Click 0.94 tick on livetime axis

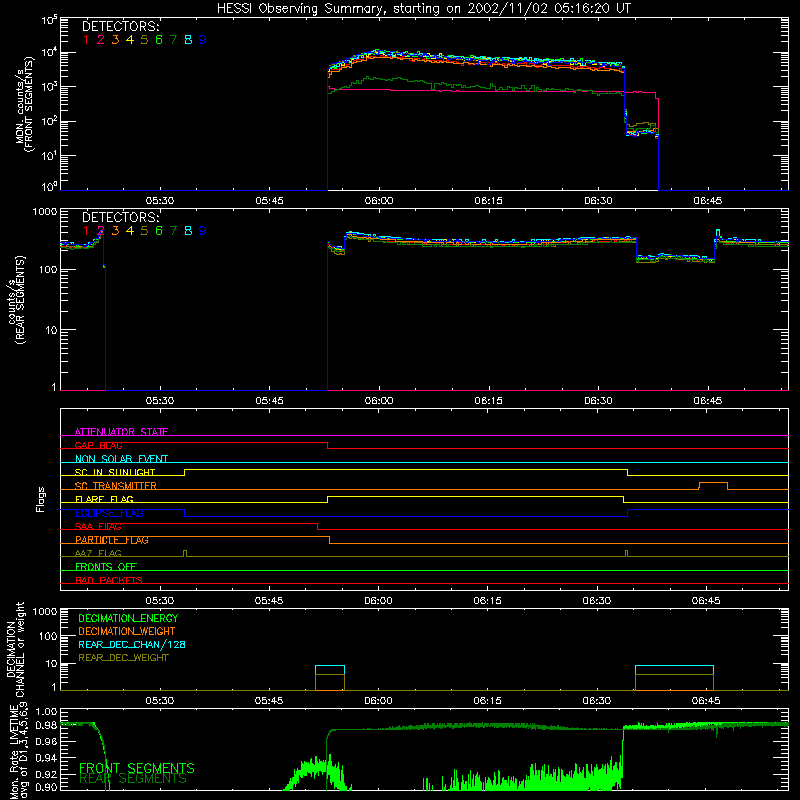tap(46, 758)
